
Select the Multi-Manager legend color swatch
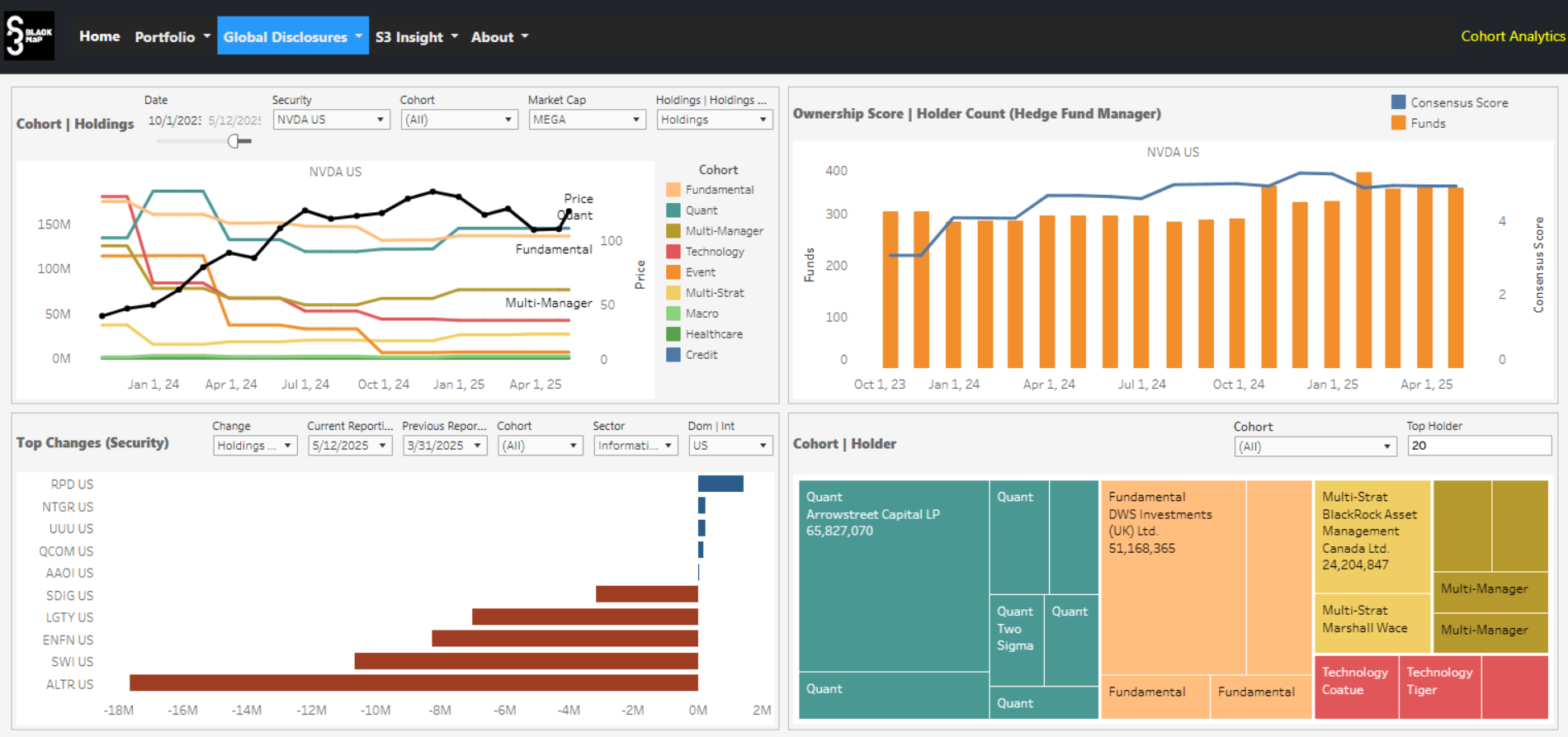pos(673,230)
